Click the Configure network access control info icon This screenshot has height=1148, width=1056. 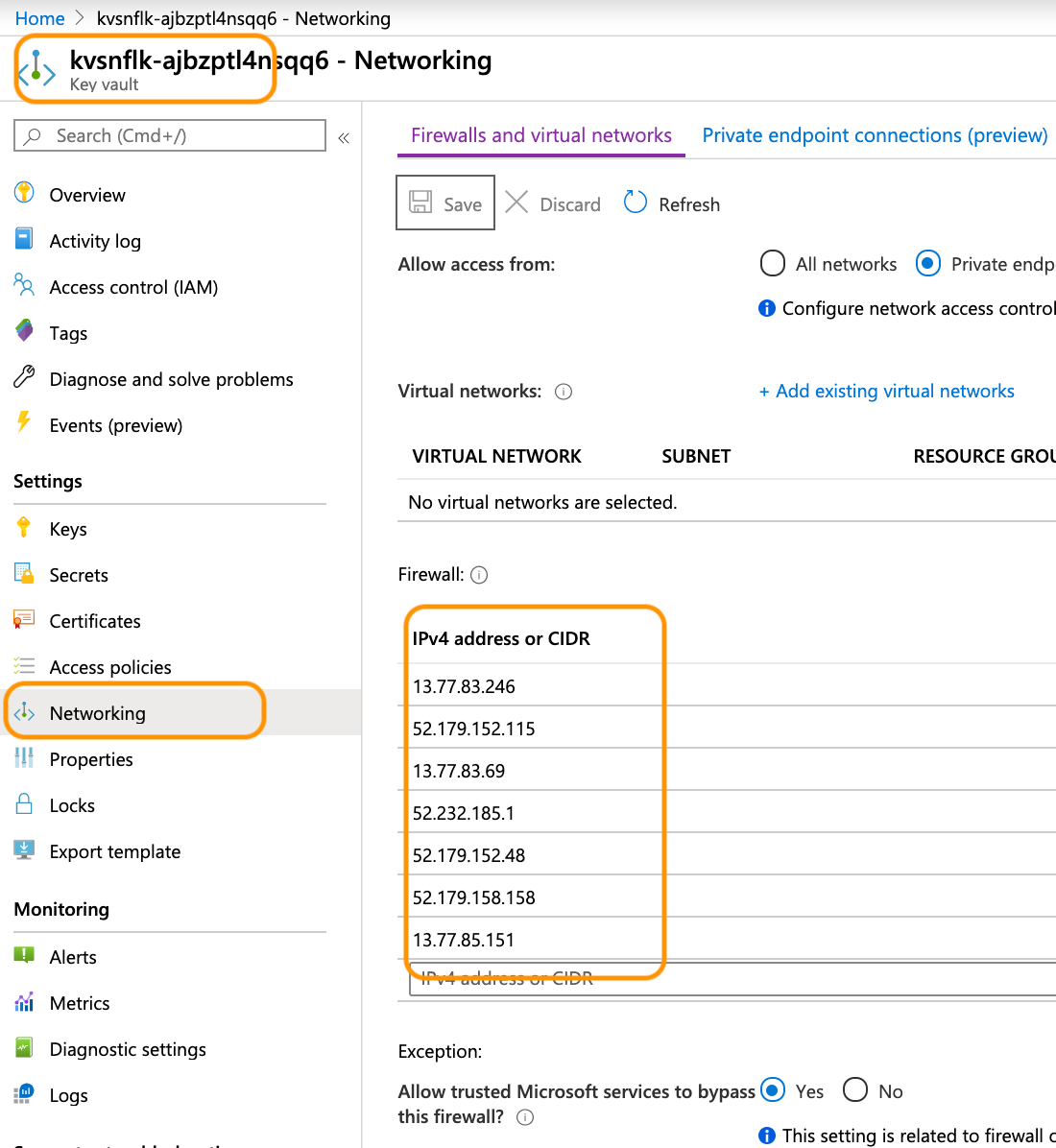pyautogui.click(x=767, y=308)
